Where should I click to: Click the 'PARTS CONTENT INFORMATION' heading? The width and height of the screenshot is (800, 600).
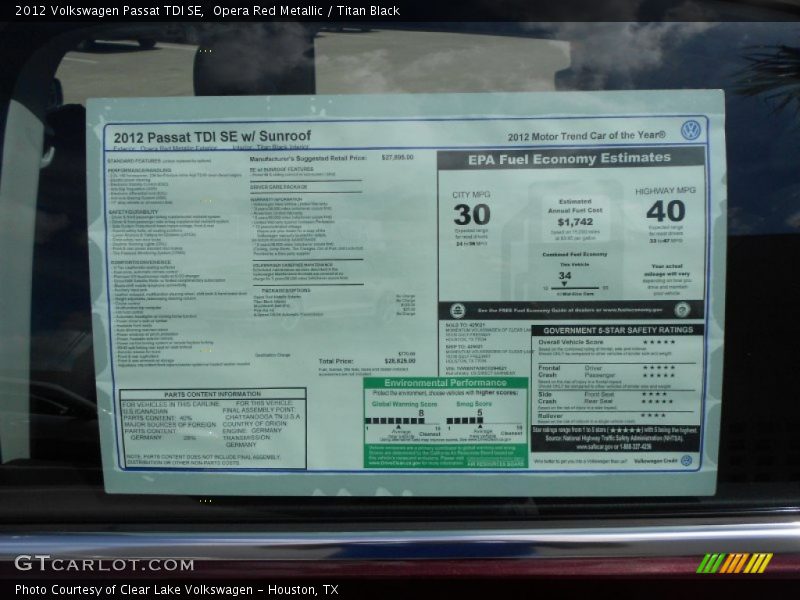(x=212, y=394)
